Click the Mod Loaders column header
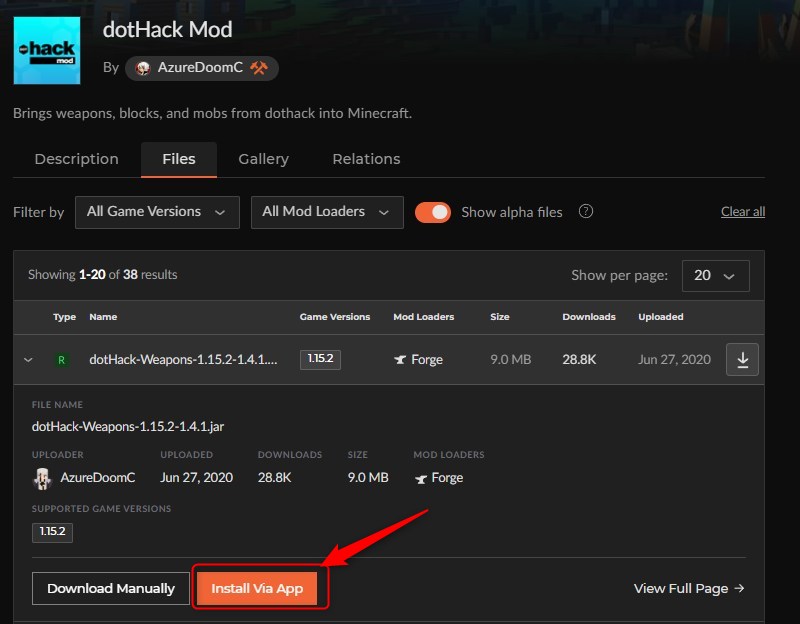Viewport: 800px width, 624px height. [423, 317]
